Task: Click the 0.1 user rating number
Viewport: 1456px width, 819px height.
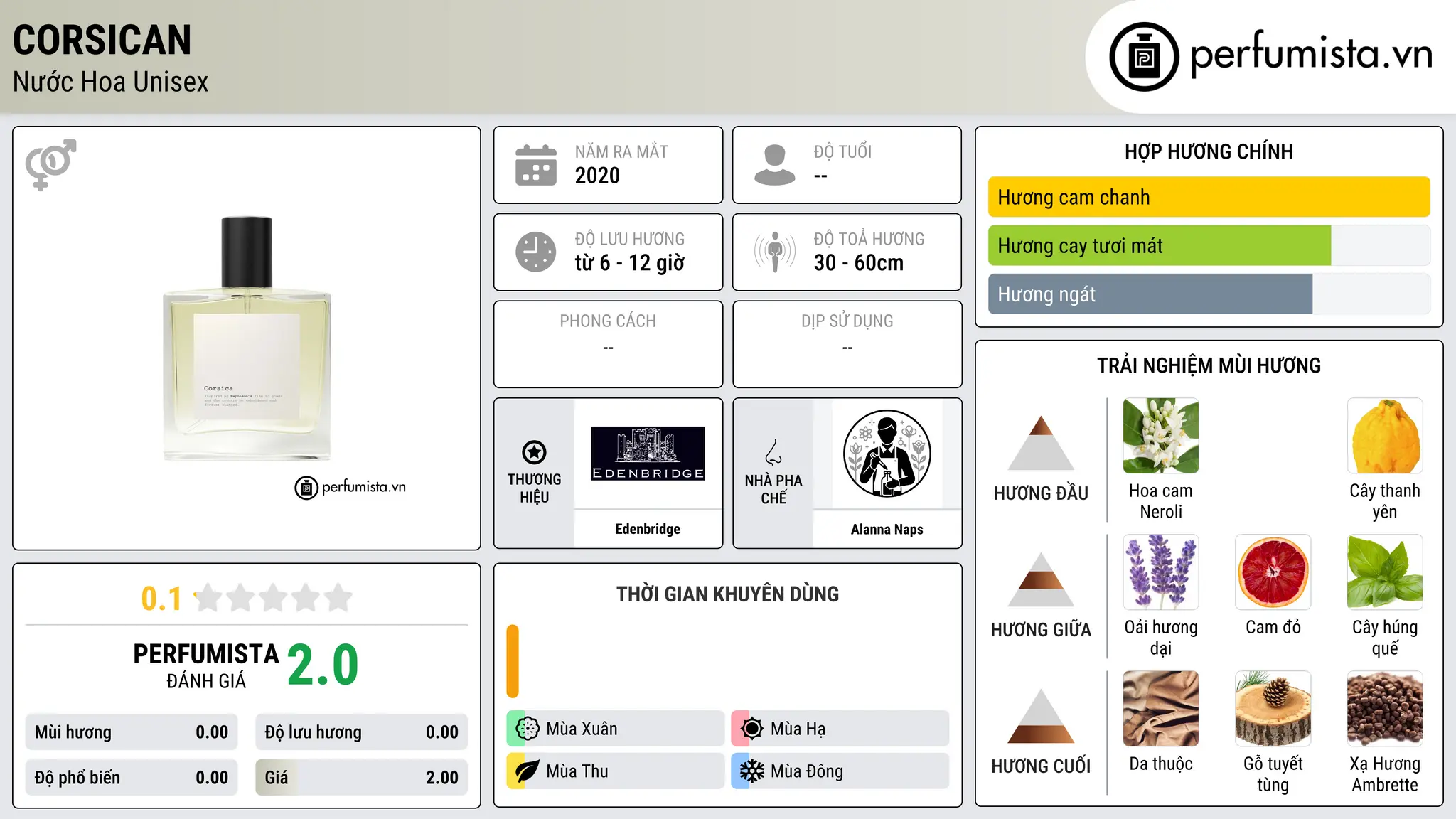Action: [x=161, y=599]
